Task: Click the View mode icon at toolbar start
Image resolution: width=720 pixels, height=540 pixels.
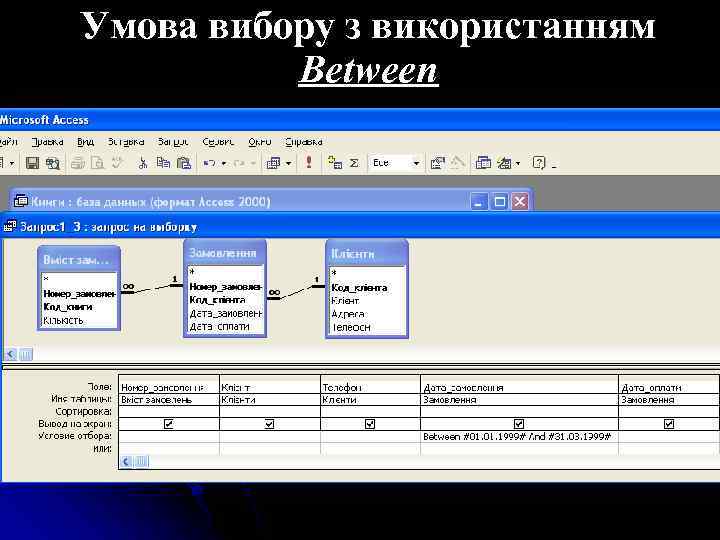Action: (2, 163)
